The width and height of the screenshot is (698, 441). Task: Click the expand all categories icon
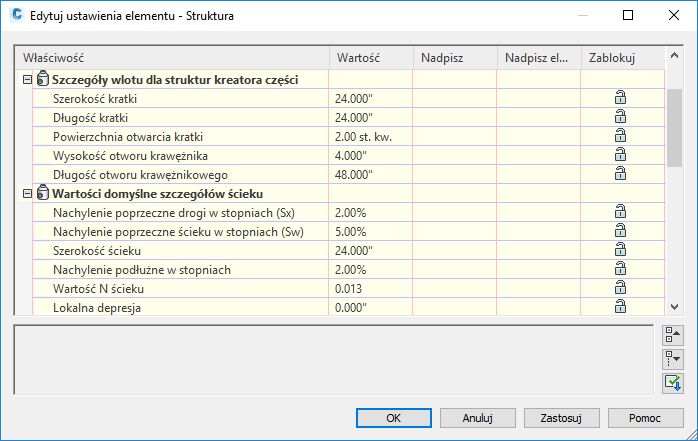pos(672,358)
